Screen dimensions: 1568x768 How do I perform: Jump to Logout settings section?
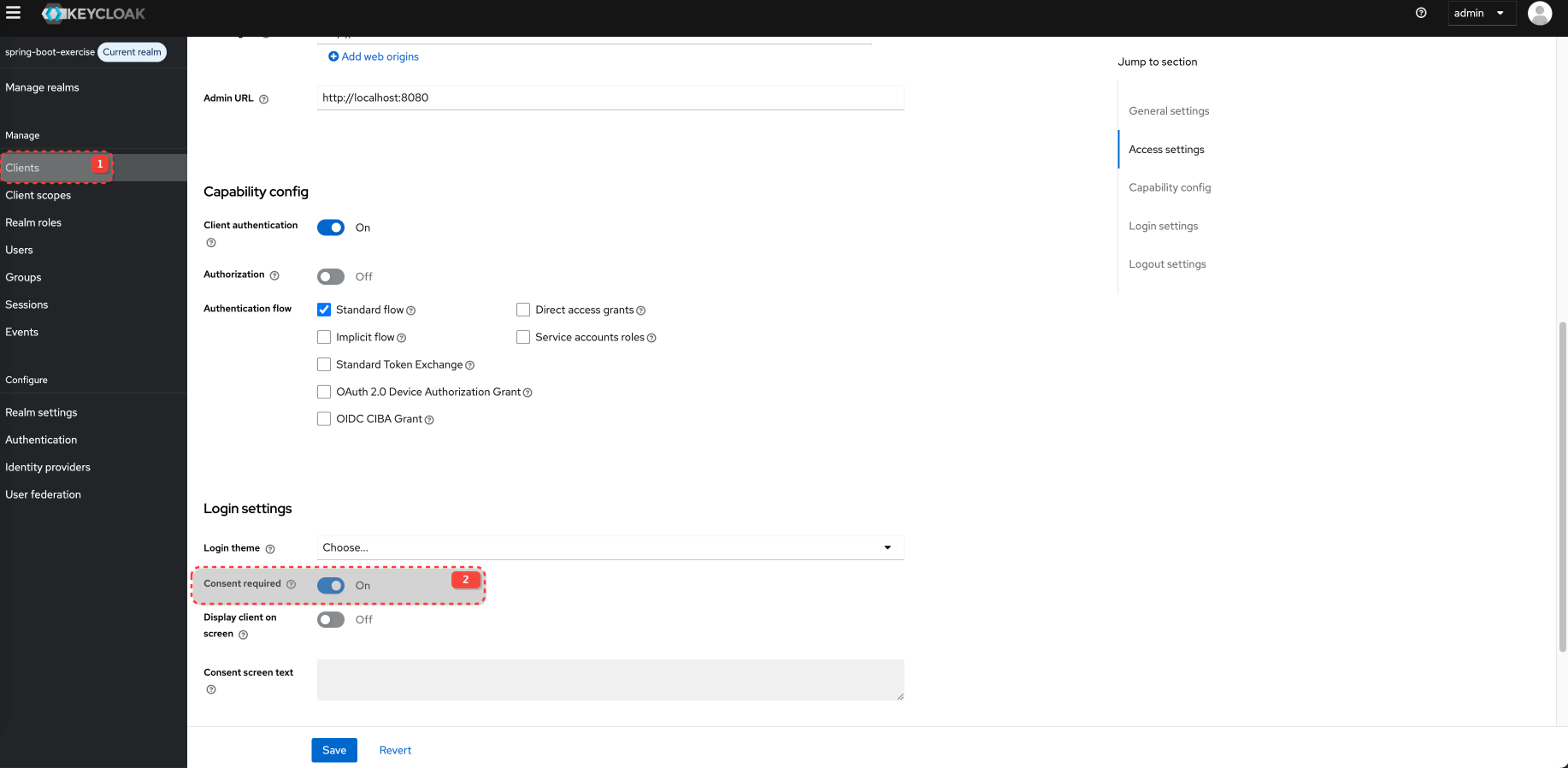coord(1167,264)
